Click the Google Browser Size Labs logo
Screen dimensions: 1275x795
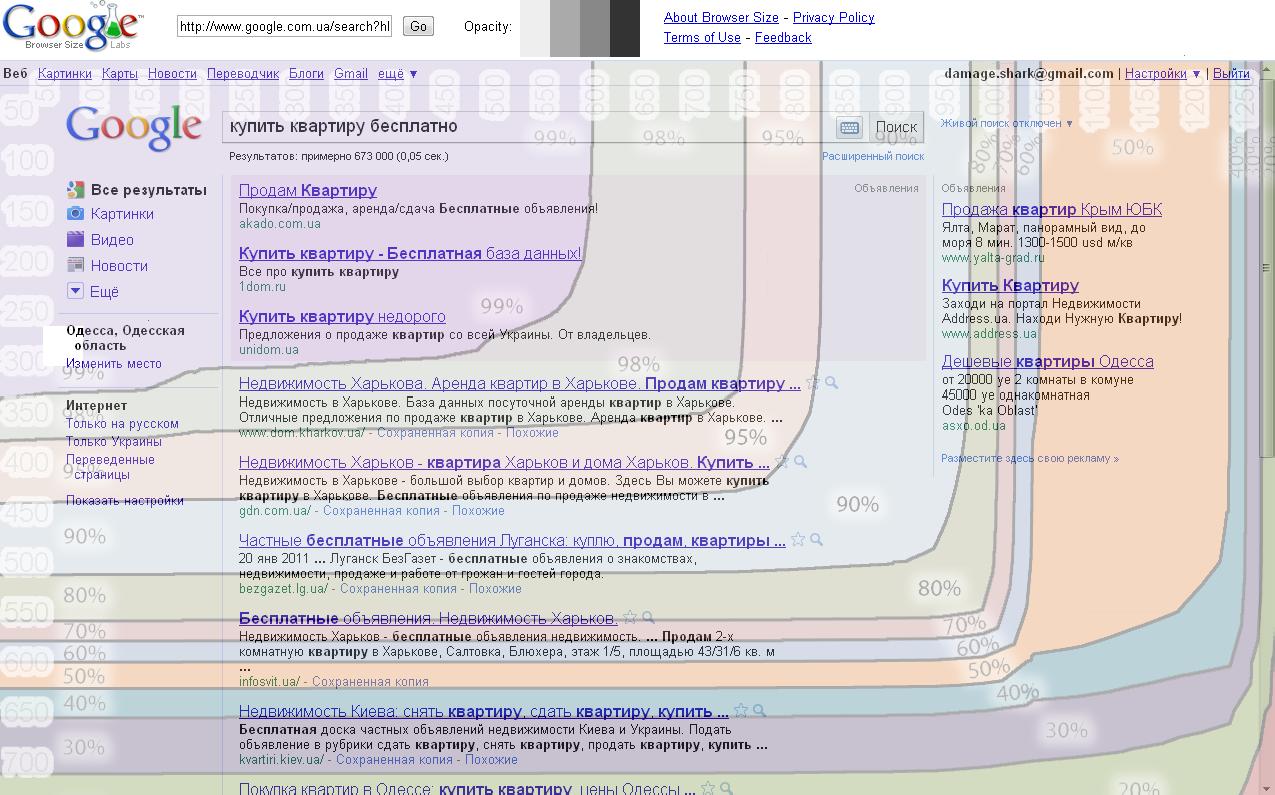coord(72,27)
